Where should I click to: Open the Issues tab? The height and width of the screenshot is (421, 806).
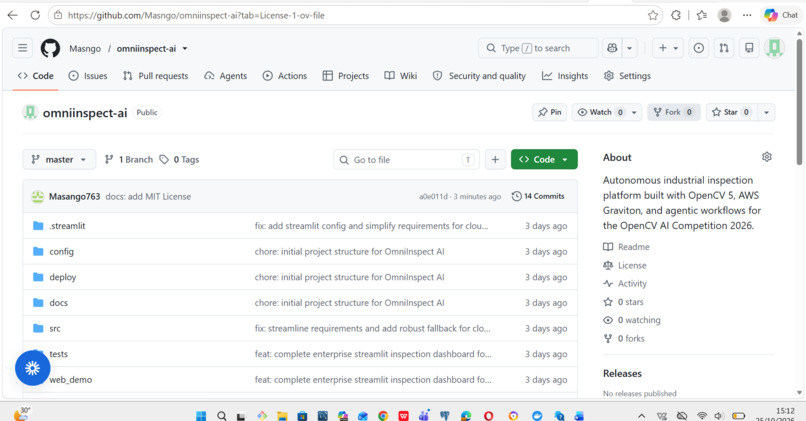click(x=88, y=76)
